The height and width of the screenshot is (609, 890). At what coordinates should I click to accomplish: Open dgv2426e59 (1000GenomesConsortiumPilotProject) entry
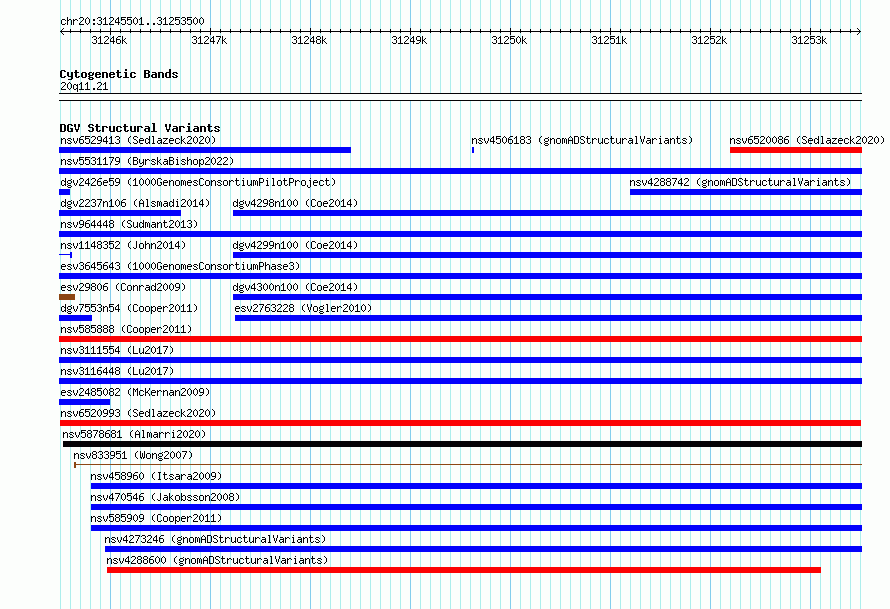coord(198,182)
